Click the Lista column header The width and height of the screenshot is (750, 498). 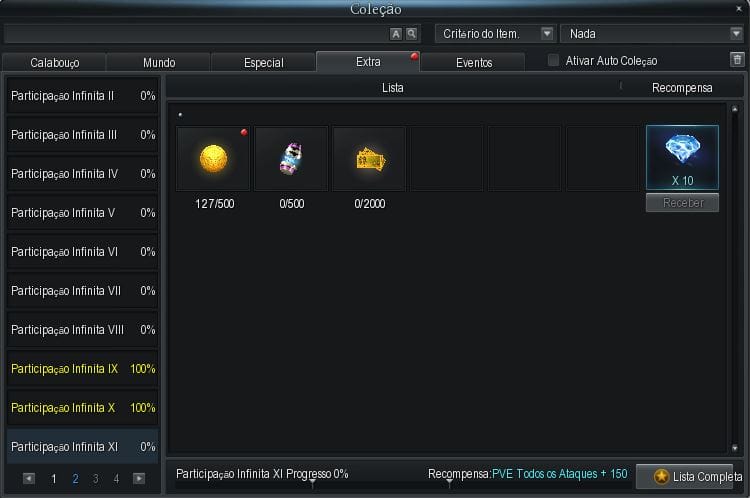click(x=393, y=88)
